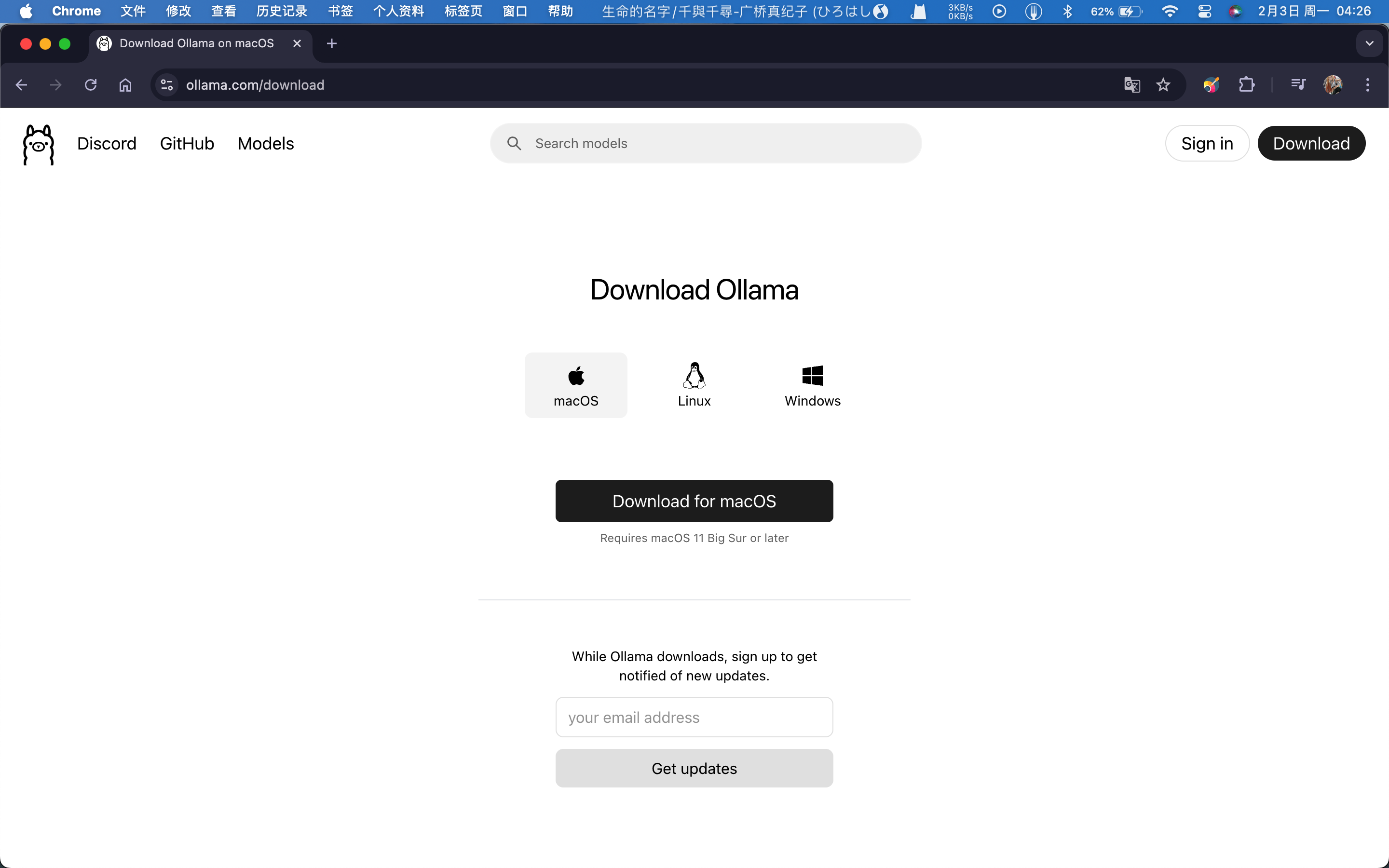Click the Google Translate icon
This screenshot has width=1389, height=868.
1132,85
